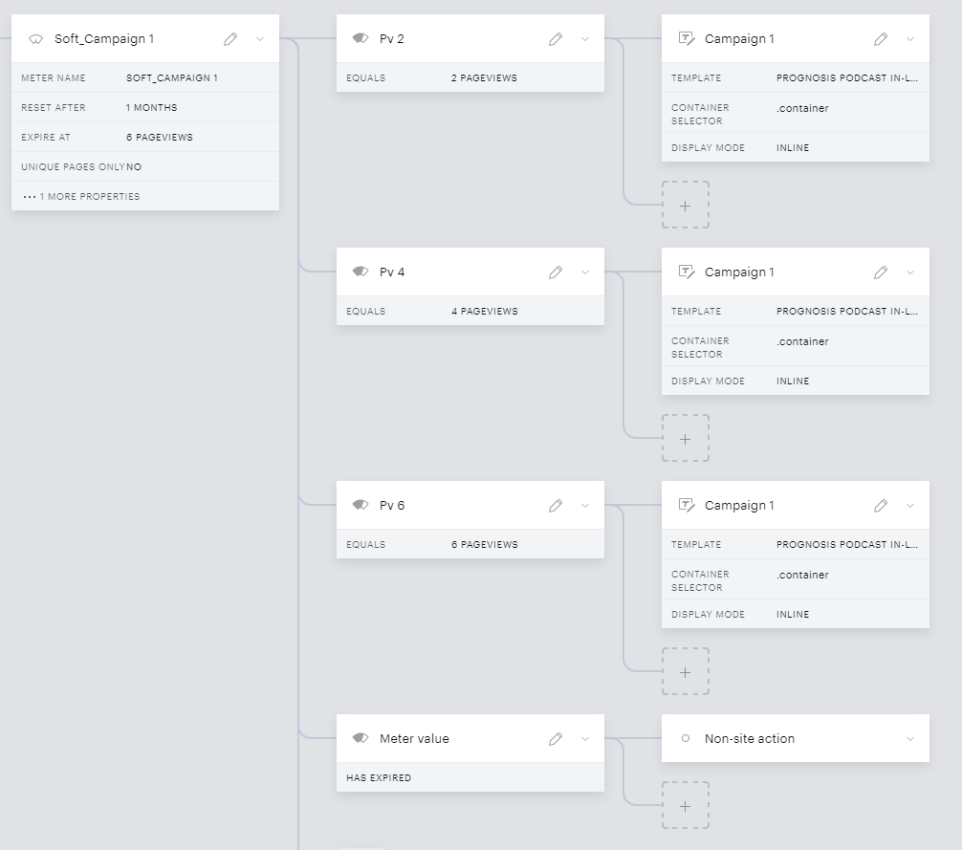Add a node below Pv 2 Campaign 1
The width and height of the screenshot is (962, 850).
[x=685, y=206]
